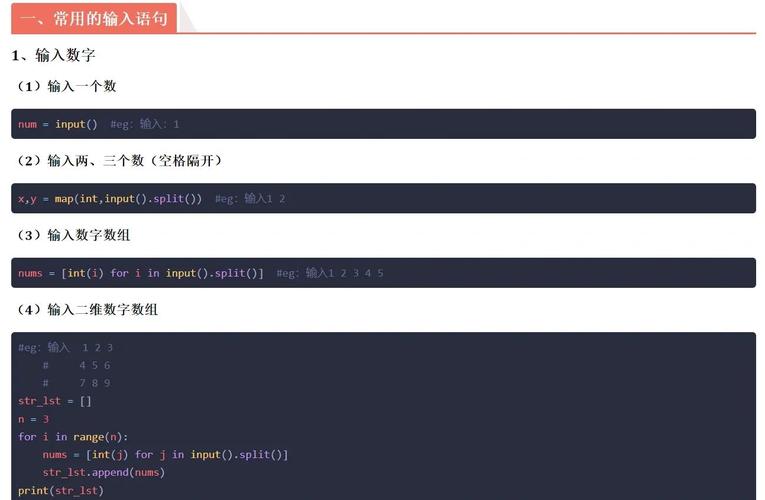Click the code line 'str_lst.append(nums)'
This screenshot has width=765, height=500.
point(103,473)
